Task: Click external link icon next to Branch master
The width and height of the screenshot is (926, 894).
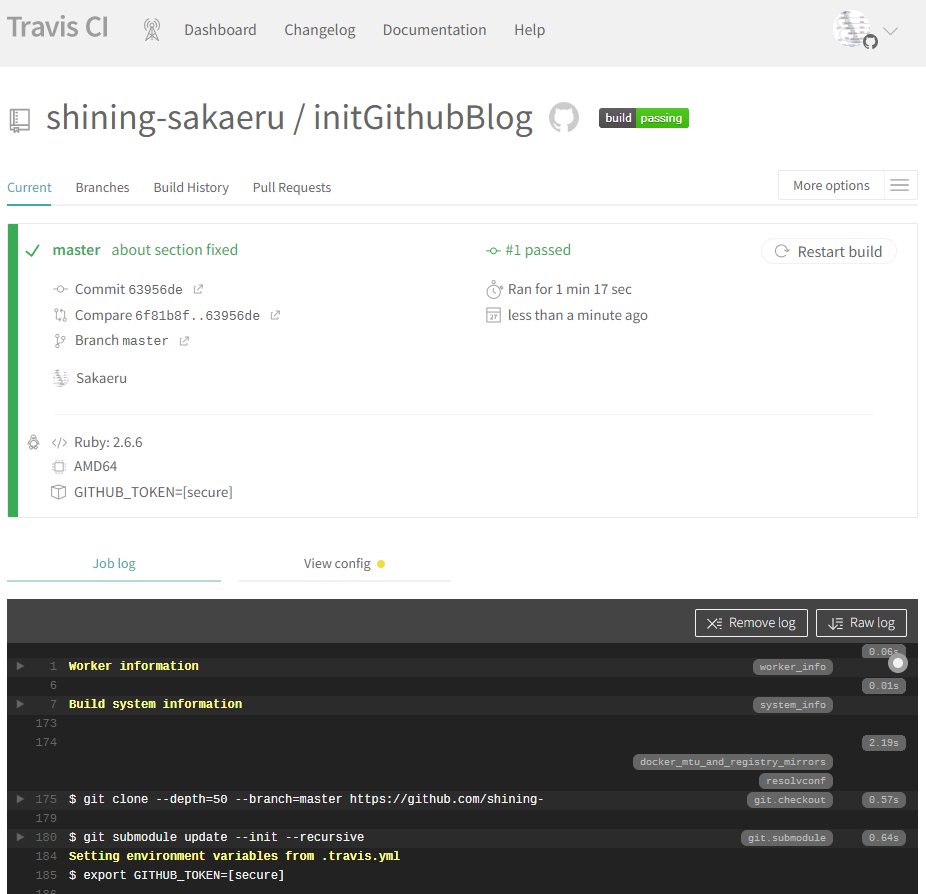Action: tap(184, 341)
